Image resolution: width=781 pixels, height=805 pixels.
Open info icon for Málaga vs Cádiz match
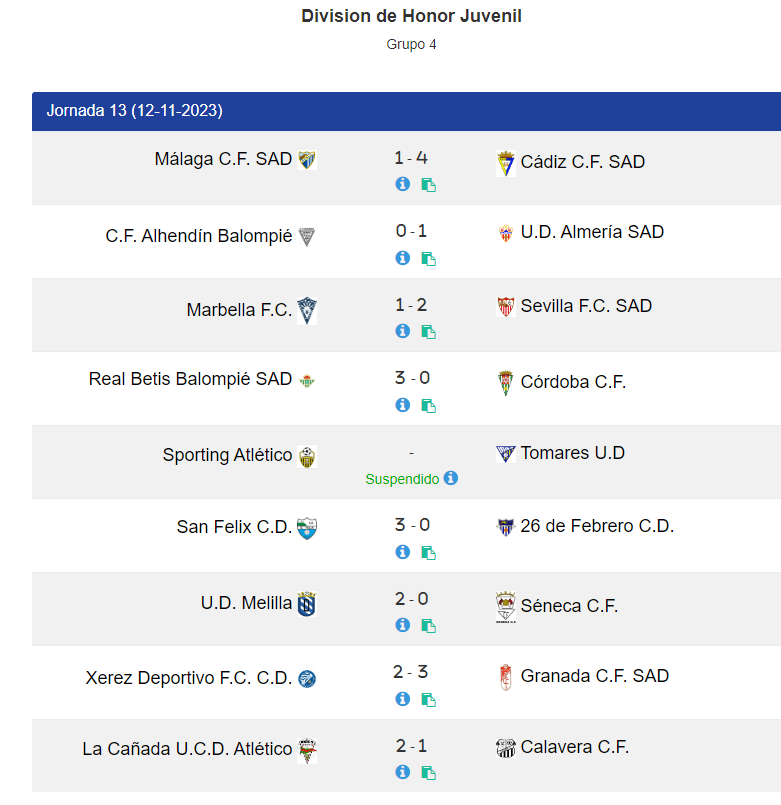(x=403, y=184)
